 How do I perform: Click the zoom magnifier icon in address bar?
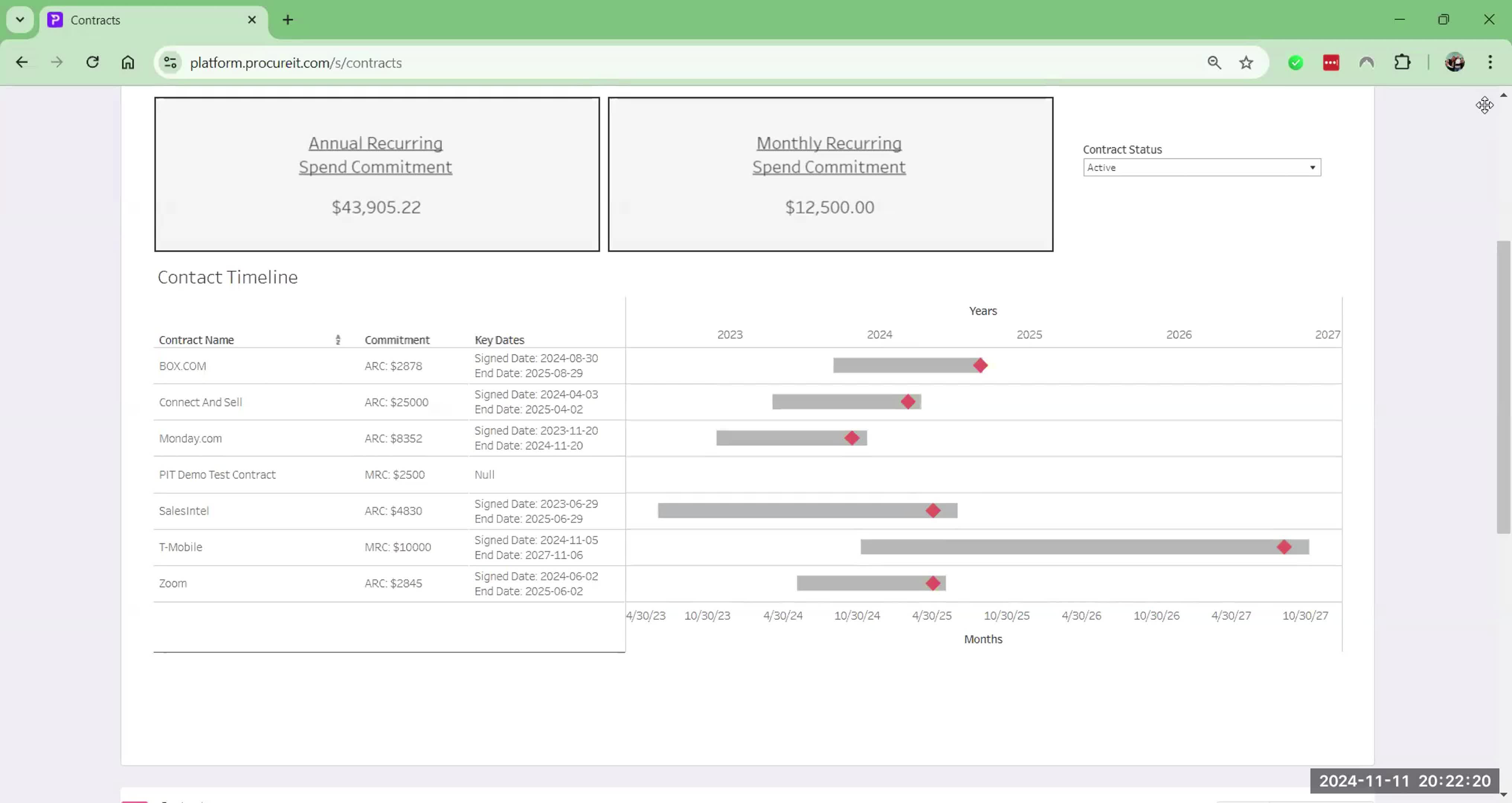point(1214,62)
